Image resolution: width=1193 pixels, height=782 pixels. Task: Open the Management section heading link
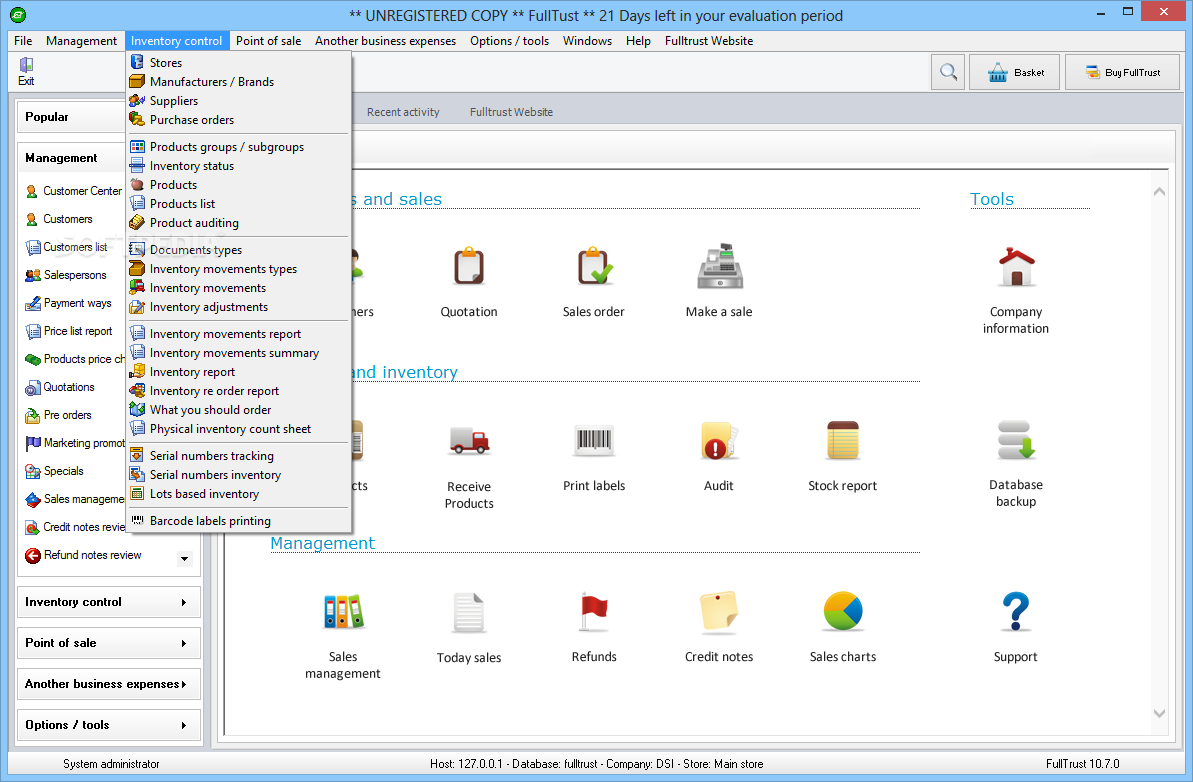(323, 543)
